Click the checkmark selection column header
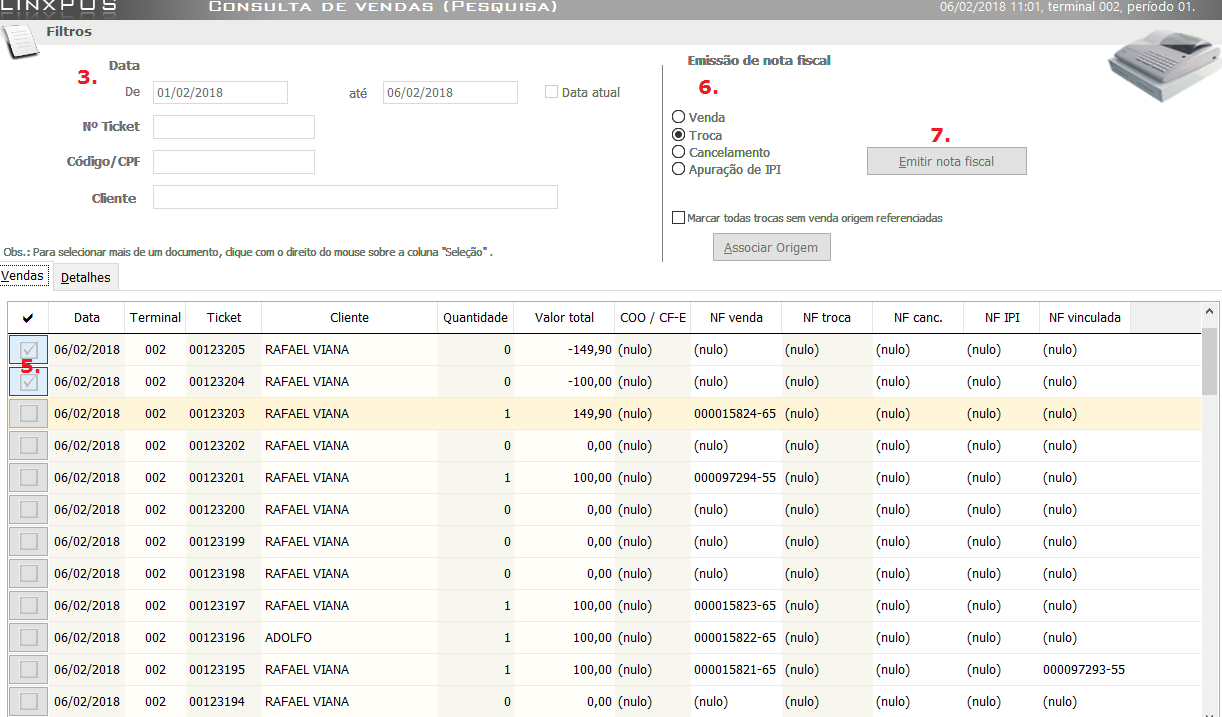The height and width of the screenshot is (717, 1222). coord(28,318)
